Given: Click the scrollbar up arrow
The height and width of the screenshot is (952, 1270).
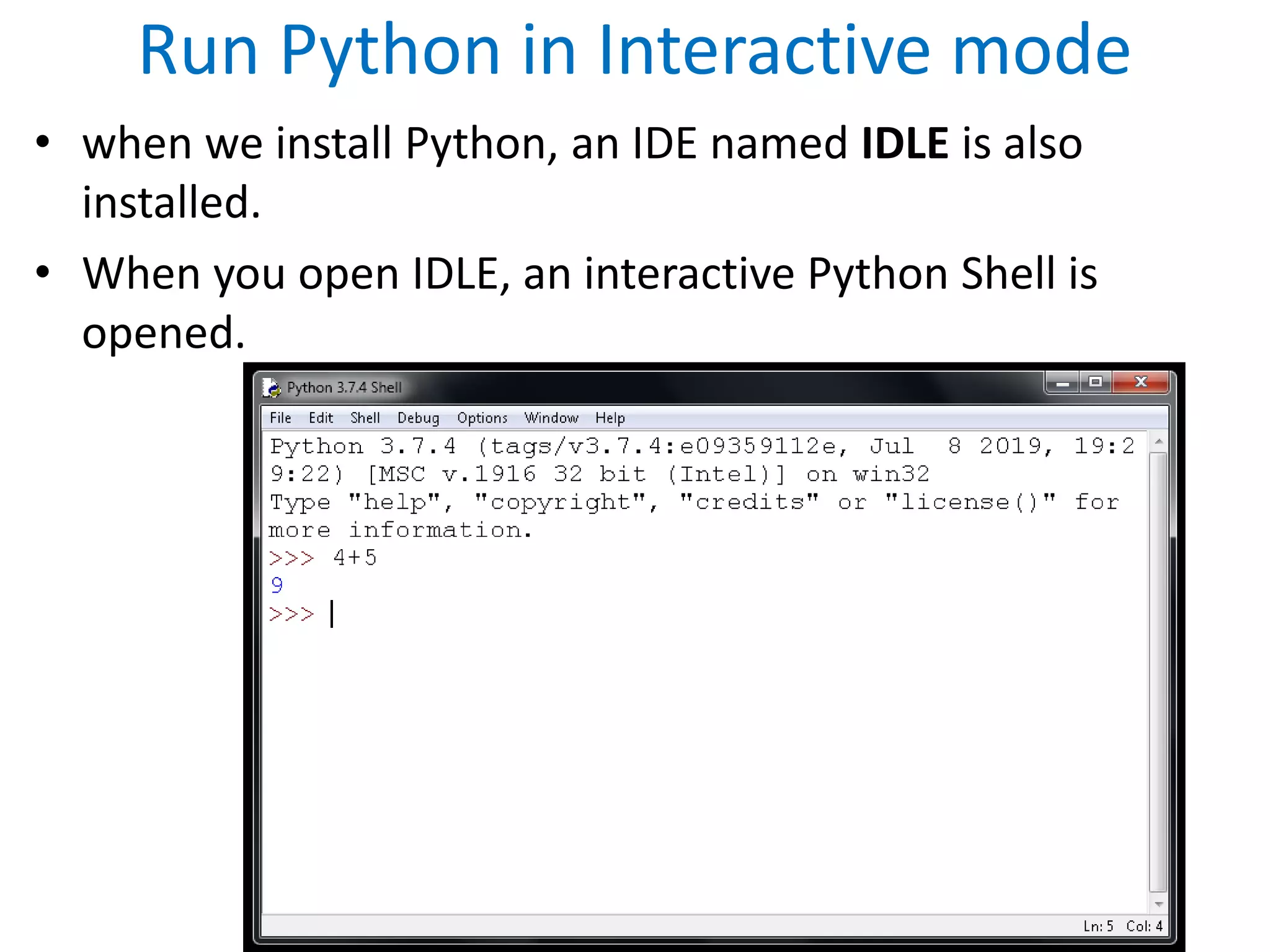Looking at the screenshot, I should point(1158,441).
